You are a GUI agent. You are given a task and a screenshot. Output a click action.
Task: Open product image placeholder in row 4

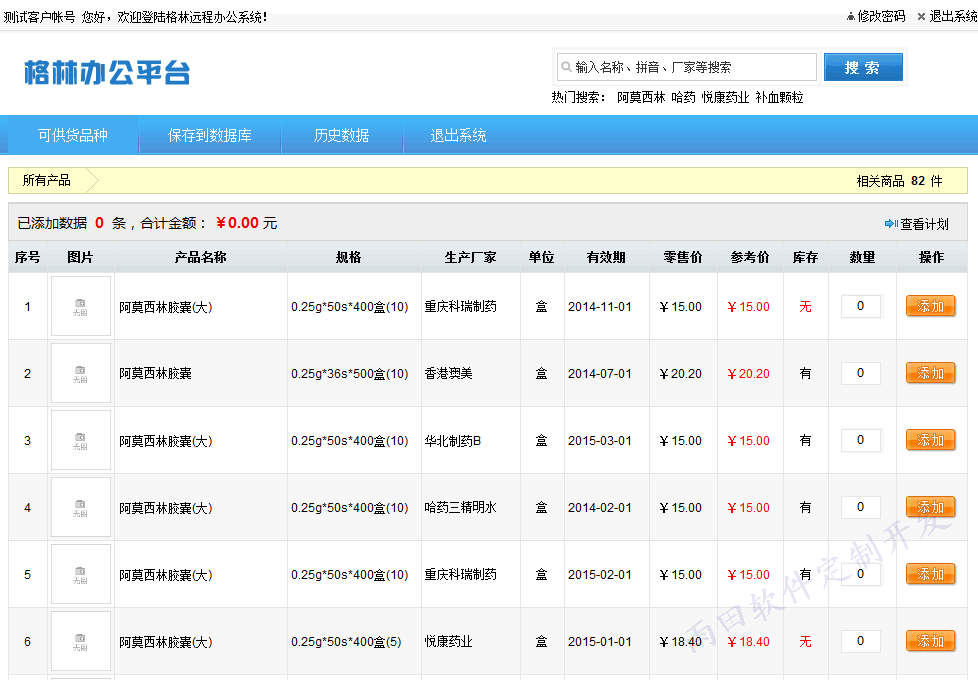[80, 507]
